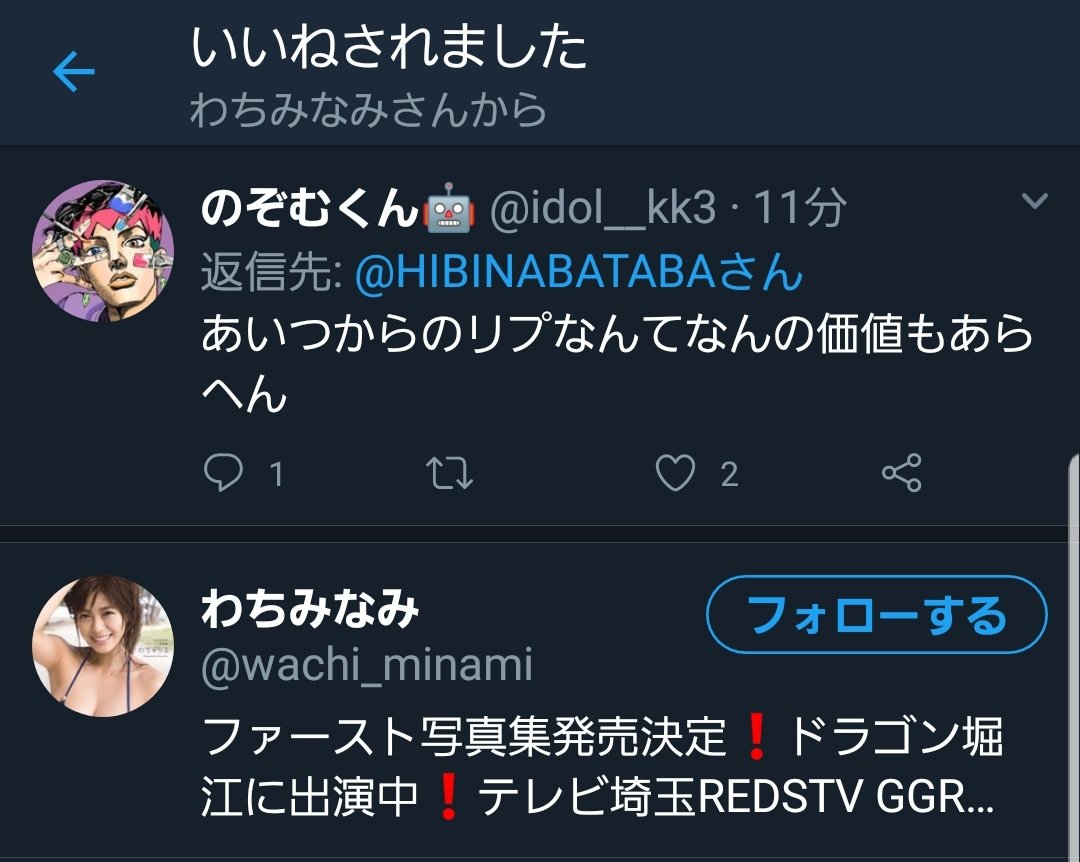Open わちみなみ's bio text ファースト写真集
The width and height of the screenshot is (1080, 862).
[599, 766]
